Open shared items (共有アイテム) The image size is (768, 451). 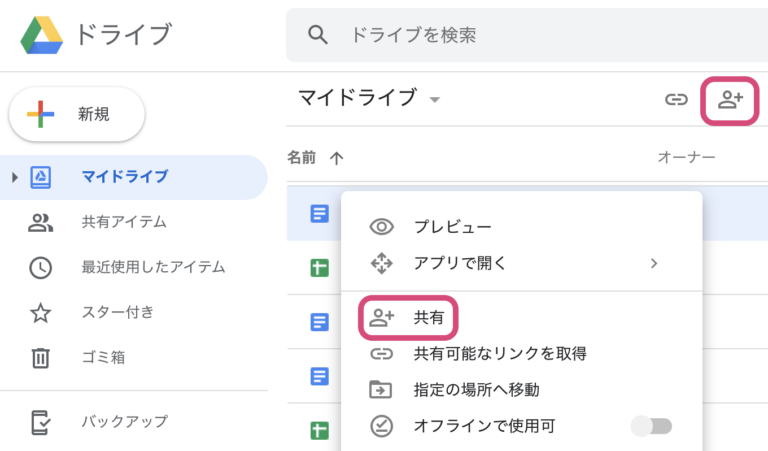(123, 222)
